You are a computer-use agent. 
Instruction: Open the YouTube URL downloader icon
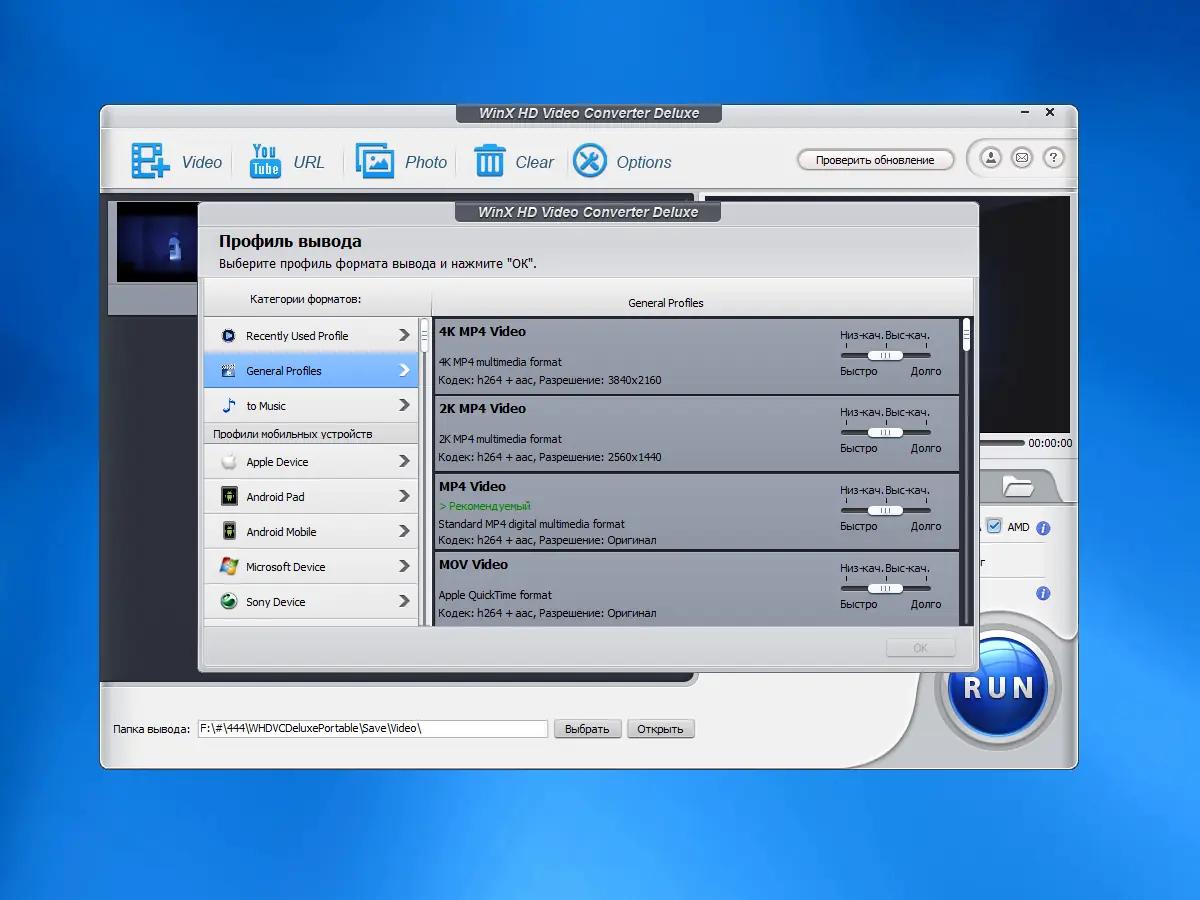pos(265,161)
